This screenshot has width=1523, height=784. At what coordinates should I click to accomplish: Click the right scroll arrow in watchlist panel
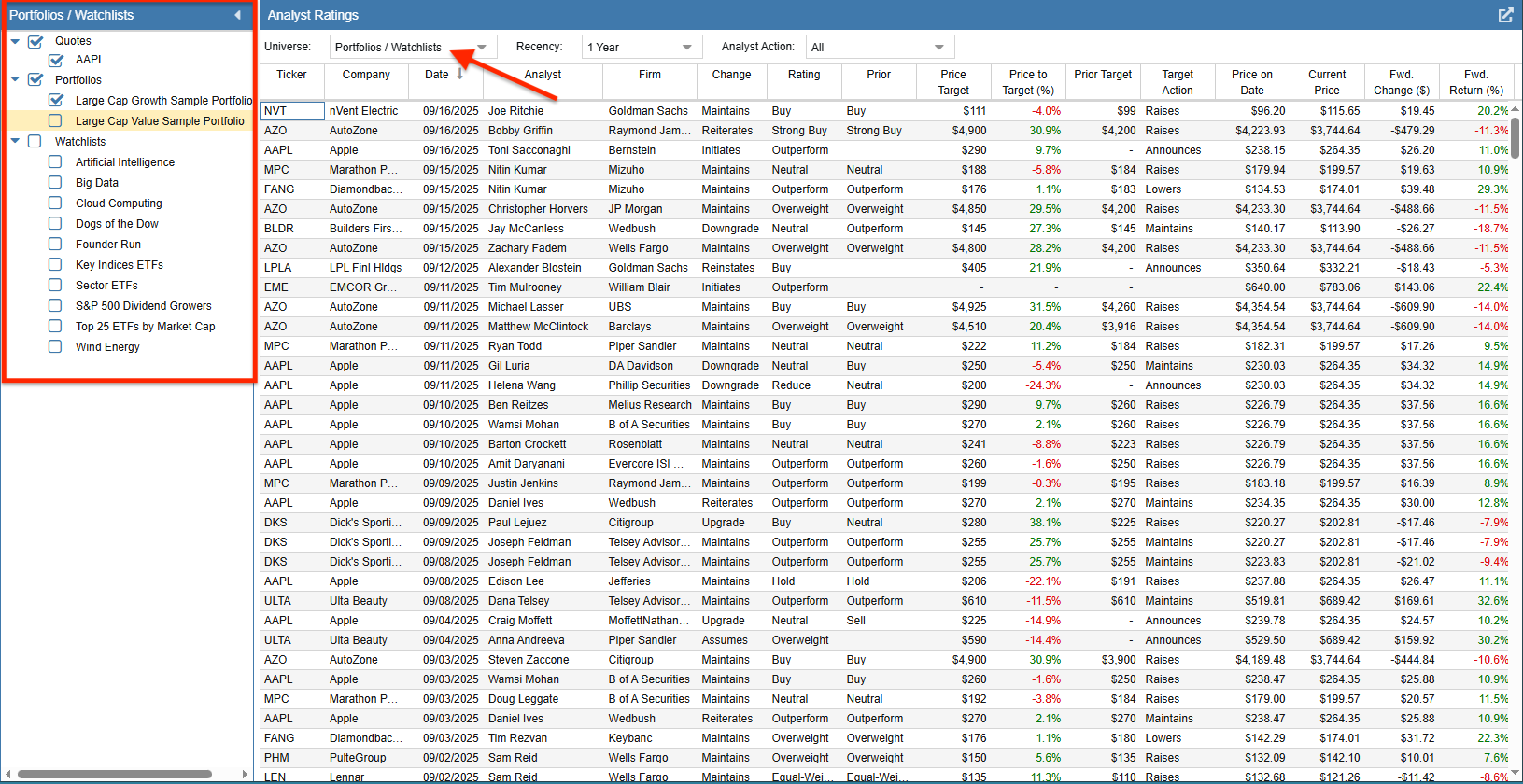point(245,774)
